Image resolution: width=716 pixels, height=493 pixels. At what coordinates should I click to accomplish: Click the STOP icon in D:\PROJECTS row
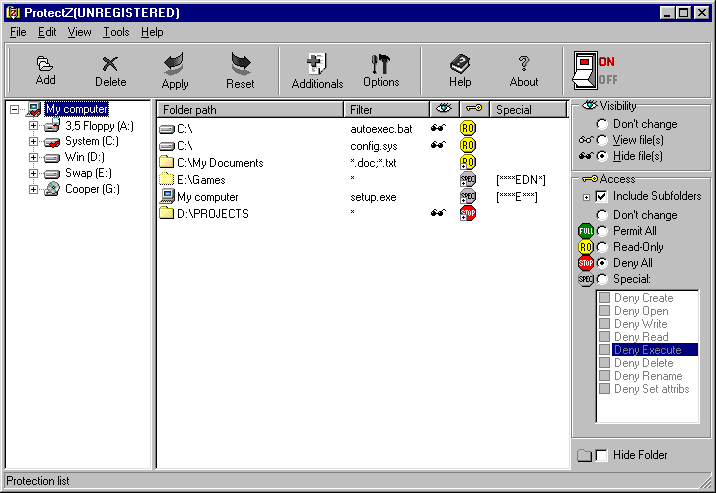[468, 213]
